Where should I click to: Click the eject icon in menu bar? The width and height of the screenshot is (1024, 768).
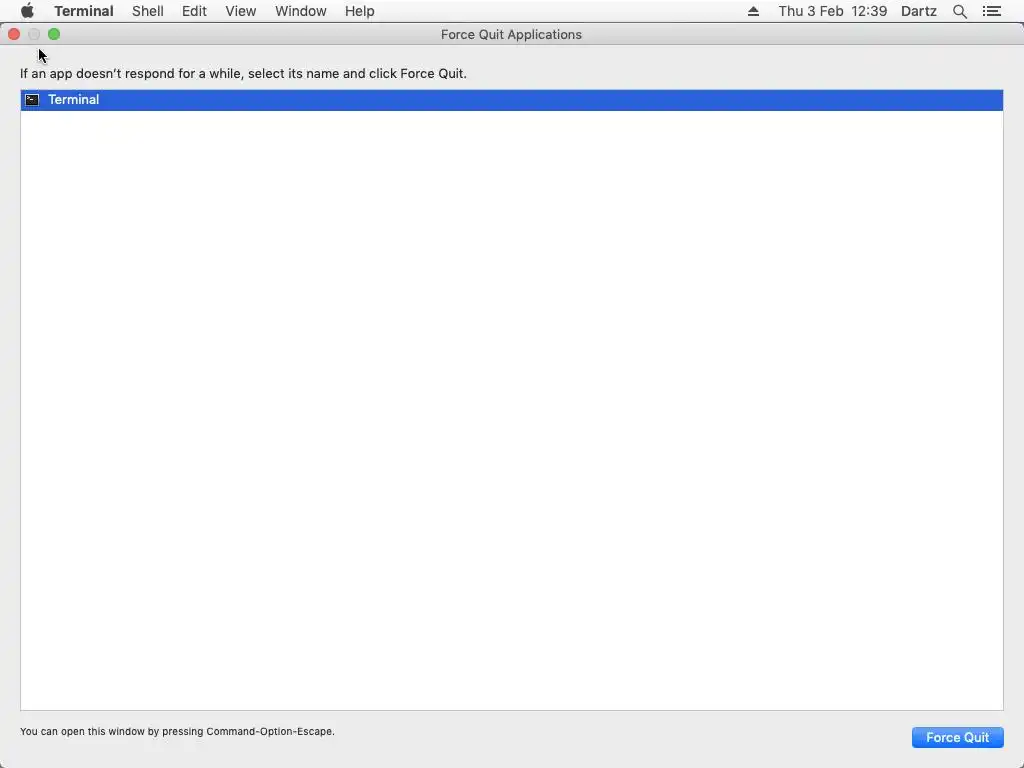753,11
